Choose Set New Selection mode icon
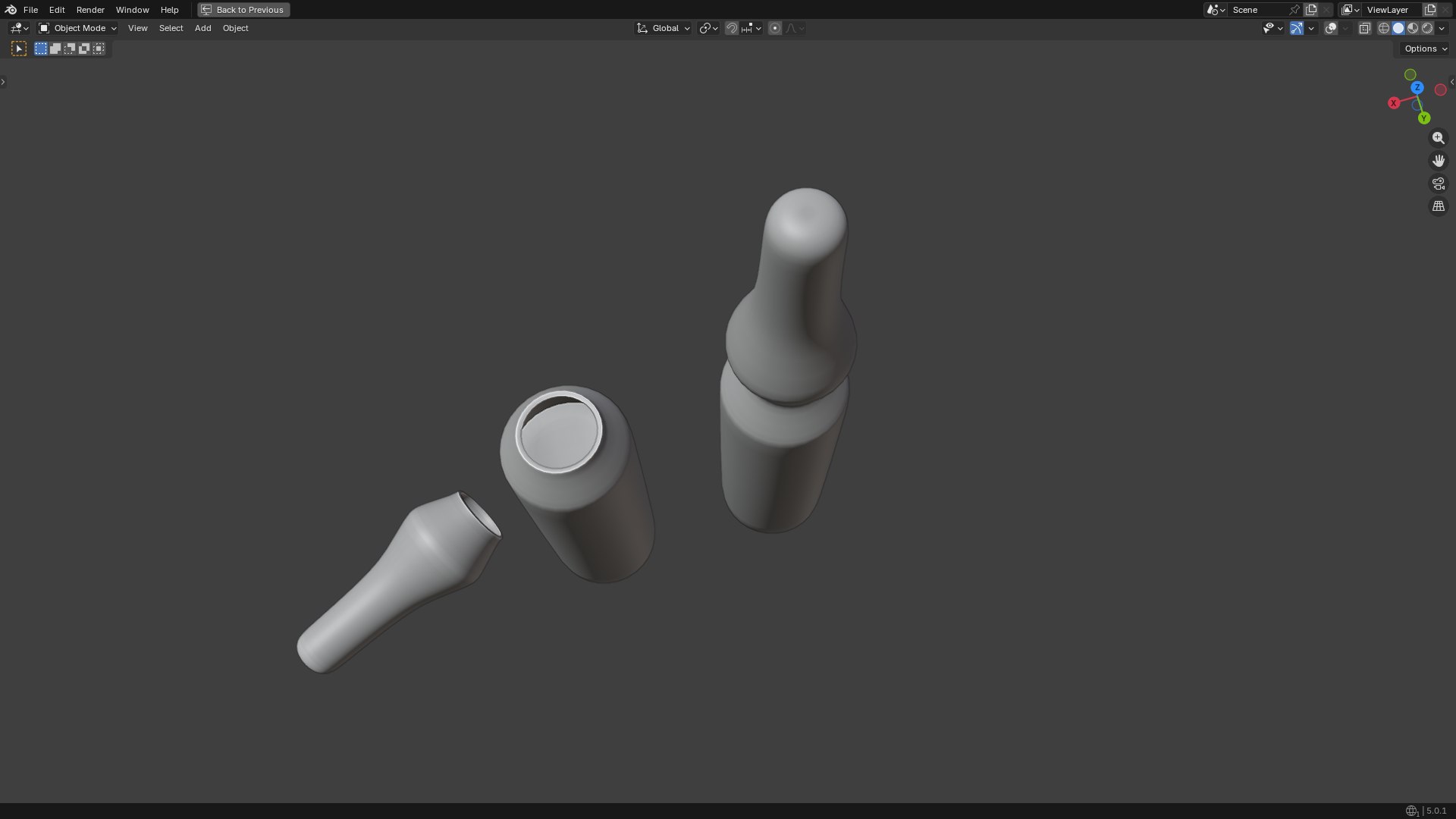This screenshot has height=819, width=1456. (41, 49)
